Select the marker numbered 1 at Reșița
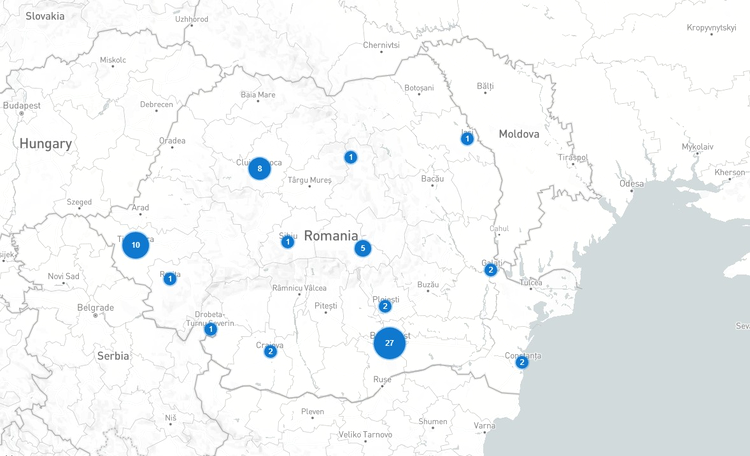 tap(170, 279)
